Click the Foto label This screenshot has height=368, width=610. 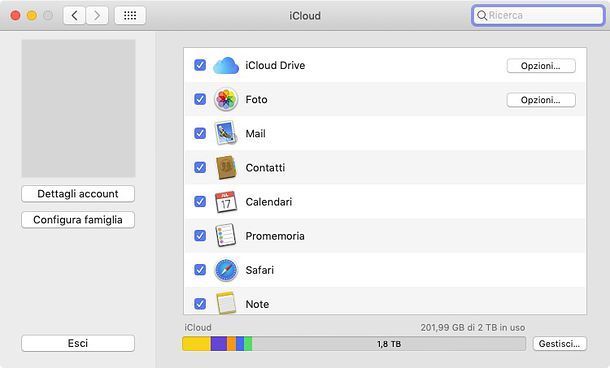coord(256,100)
